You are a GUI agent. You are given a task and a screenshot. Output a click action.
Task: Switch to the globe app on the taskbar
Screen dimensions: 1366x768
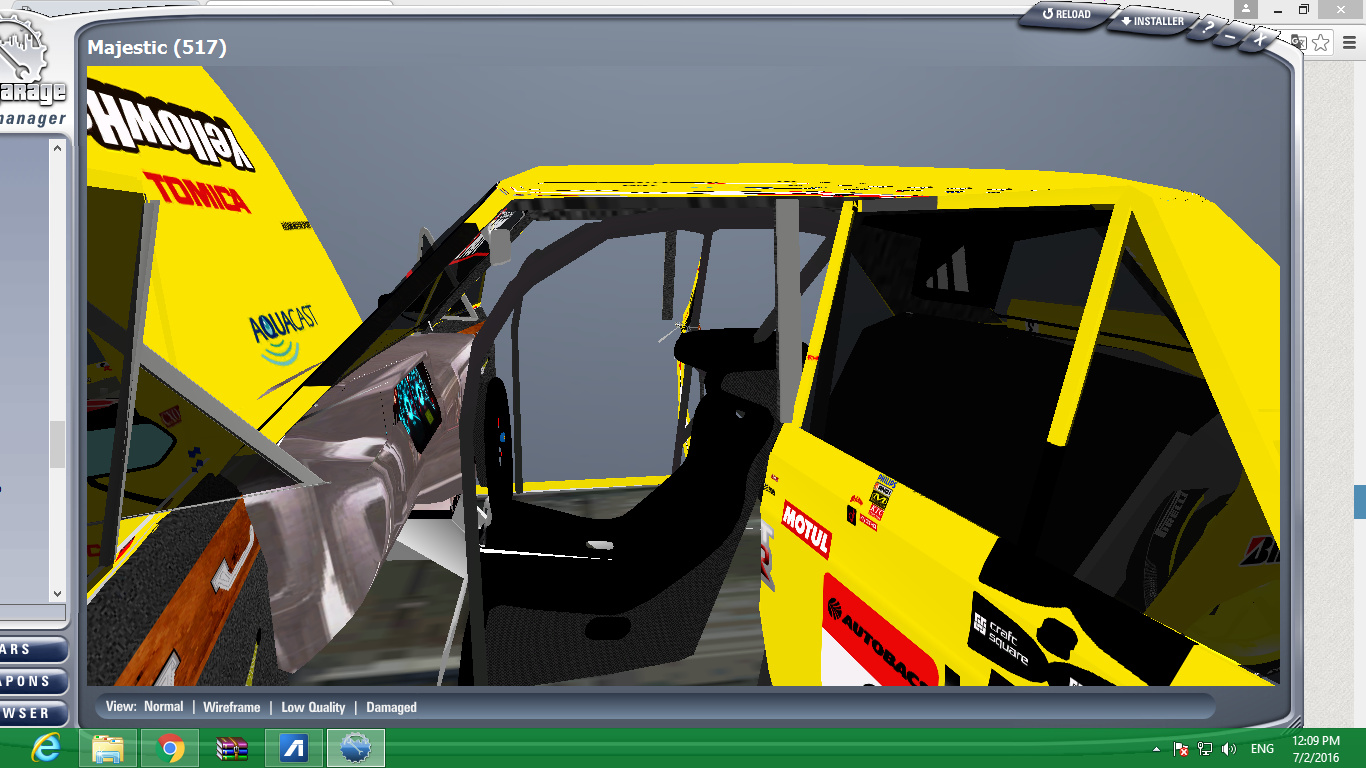tap(356, 748)
